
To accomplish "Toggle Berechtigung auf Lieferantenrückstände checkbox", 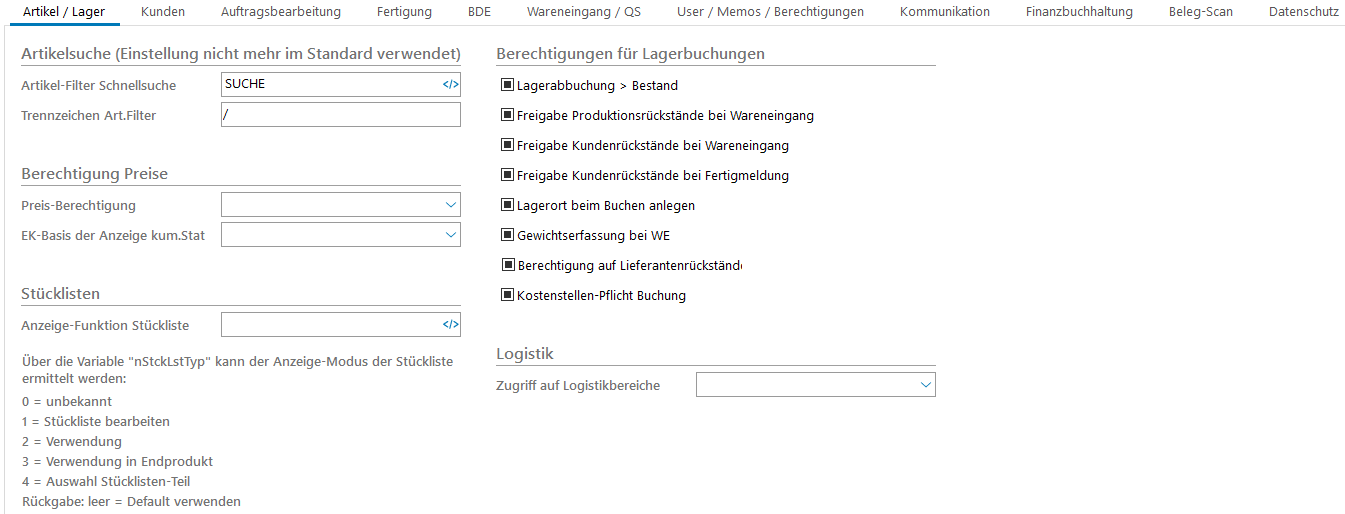I will coord(507,266).
